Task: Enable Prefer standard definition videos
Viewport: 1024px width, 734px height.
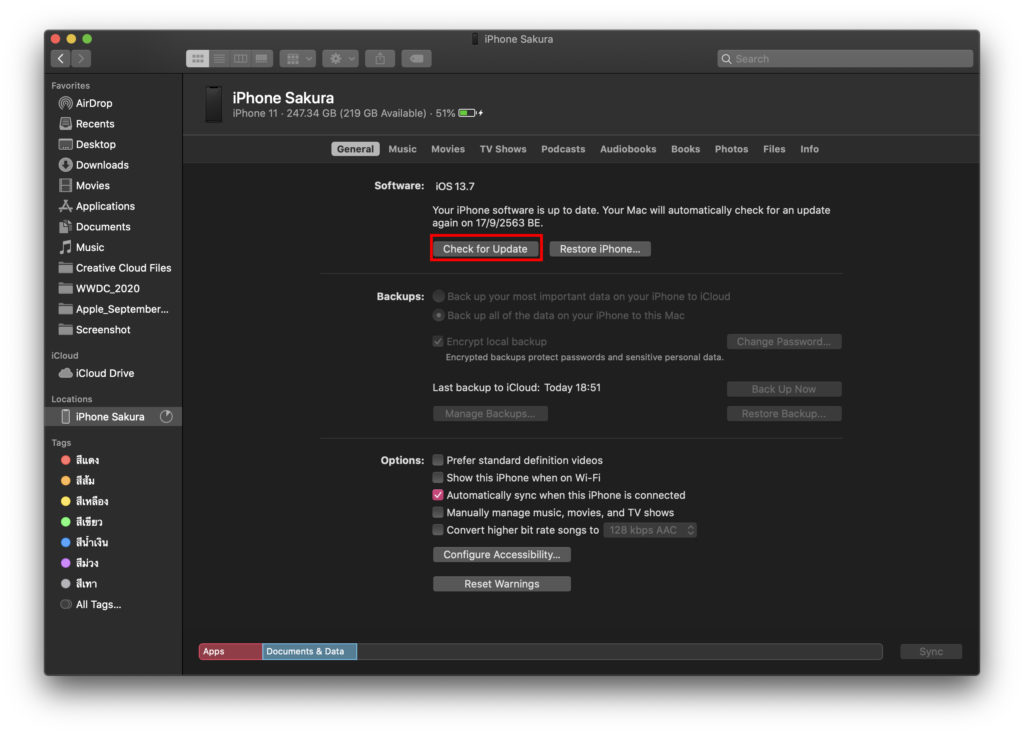Action: pyautogui.click(x=438, y=461)
